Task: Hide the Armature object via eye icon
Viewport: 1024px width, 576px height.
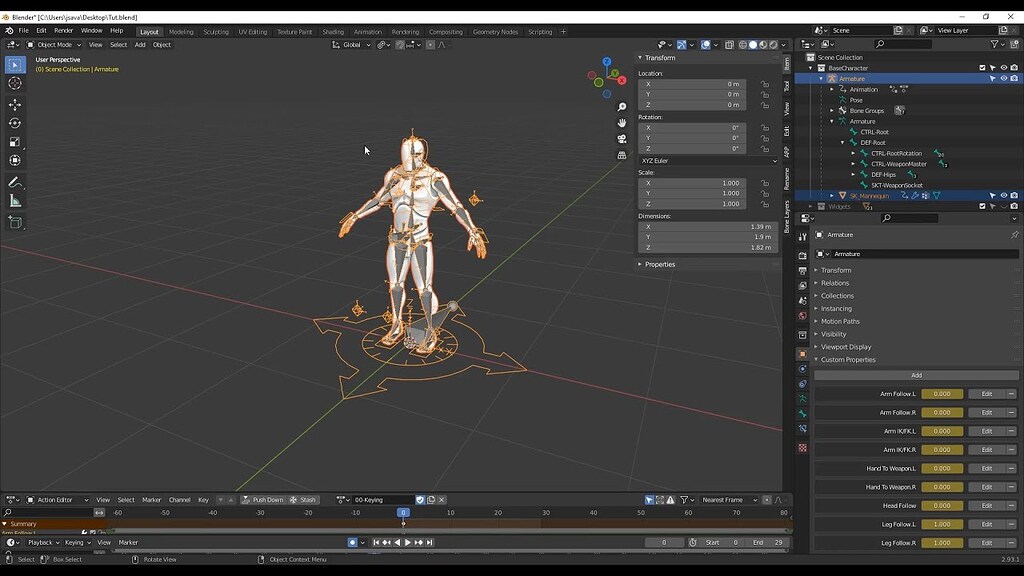Action: [1003, 79]
